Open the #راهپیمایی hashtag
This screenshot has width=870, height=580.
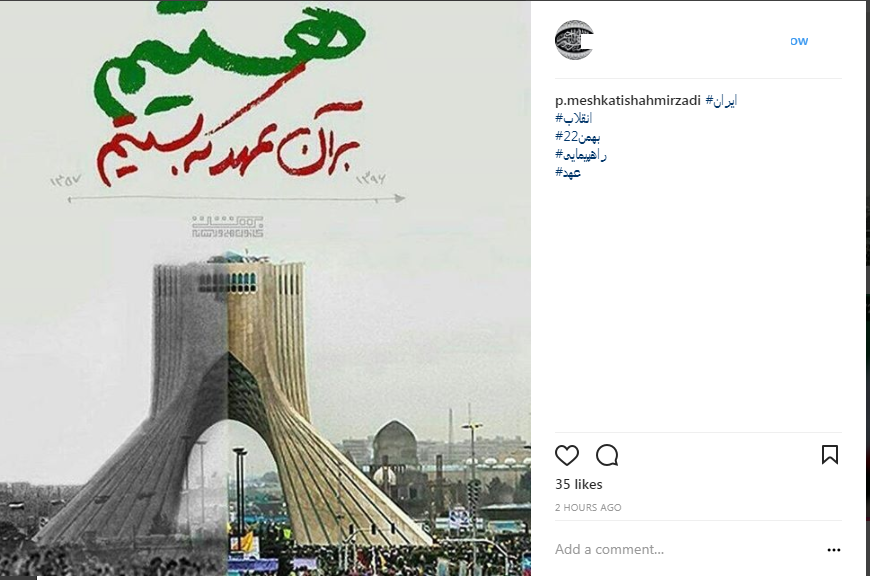[x=581, y=155]
